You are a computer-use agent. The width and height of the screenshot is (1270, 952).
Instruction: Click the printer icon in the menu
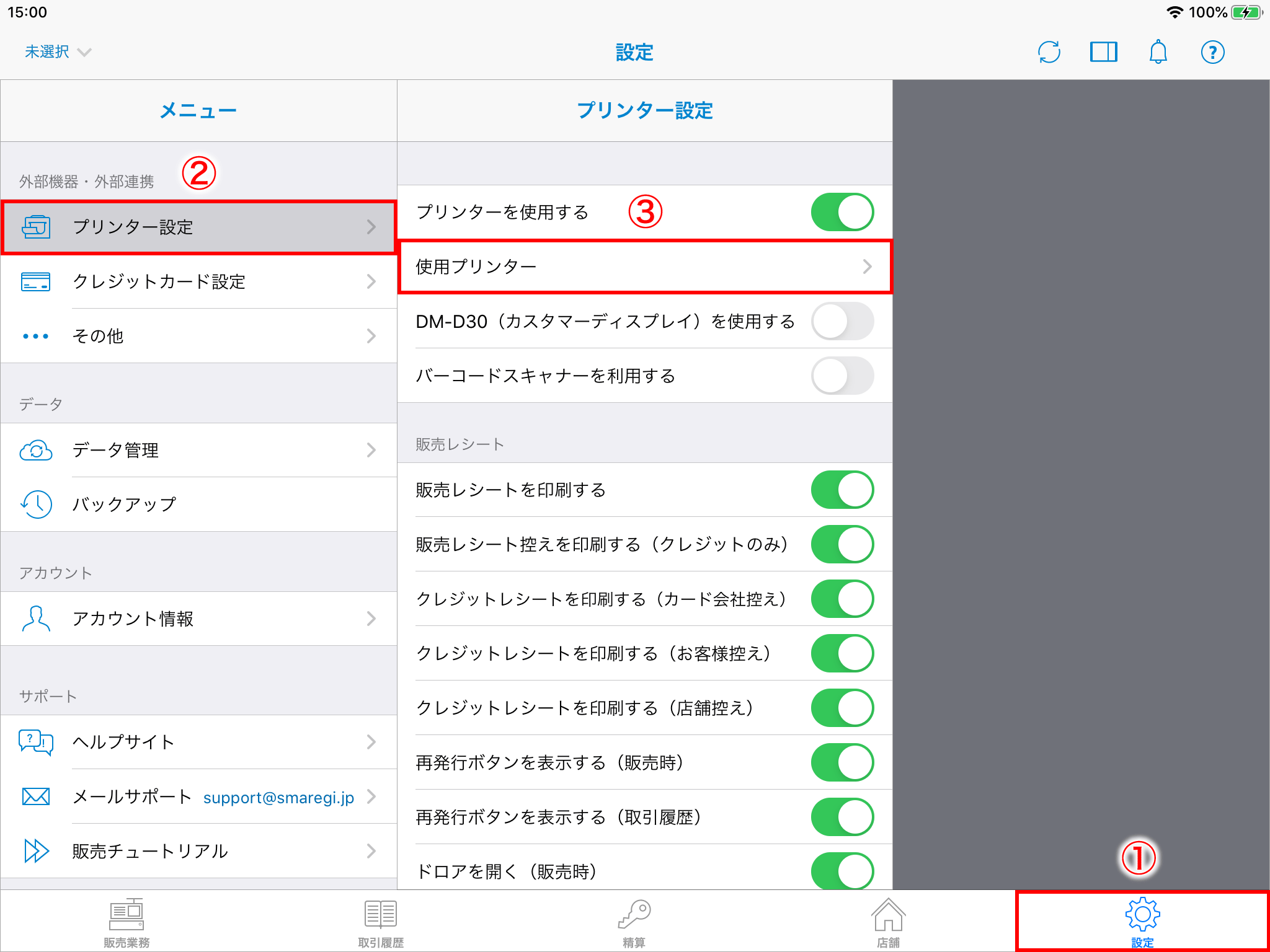[36, 227]
